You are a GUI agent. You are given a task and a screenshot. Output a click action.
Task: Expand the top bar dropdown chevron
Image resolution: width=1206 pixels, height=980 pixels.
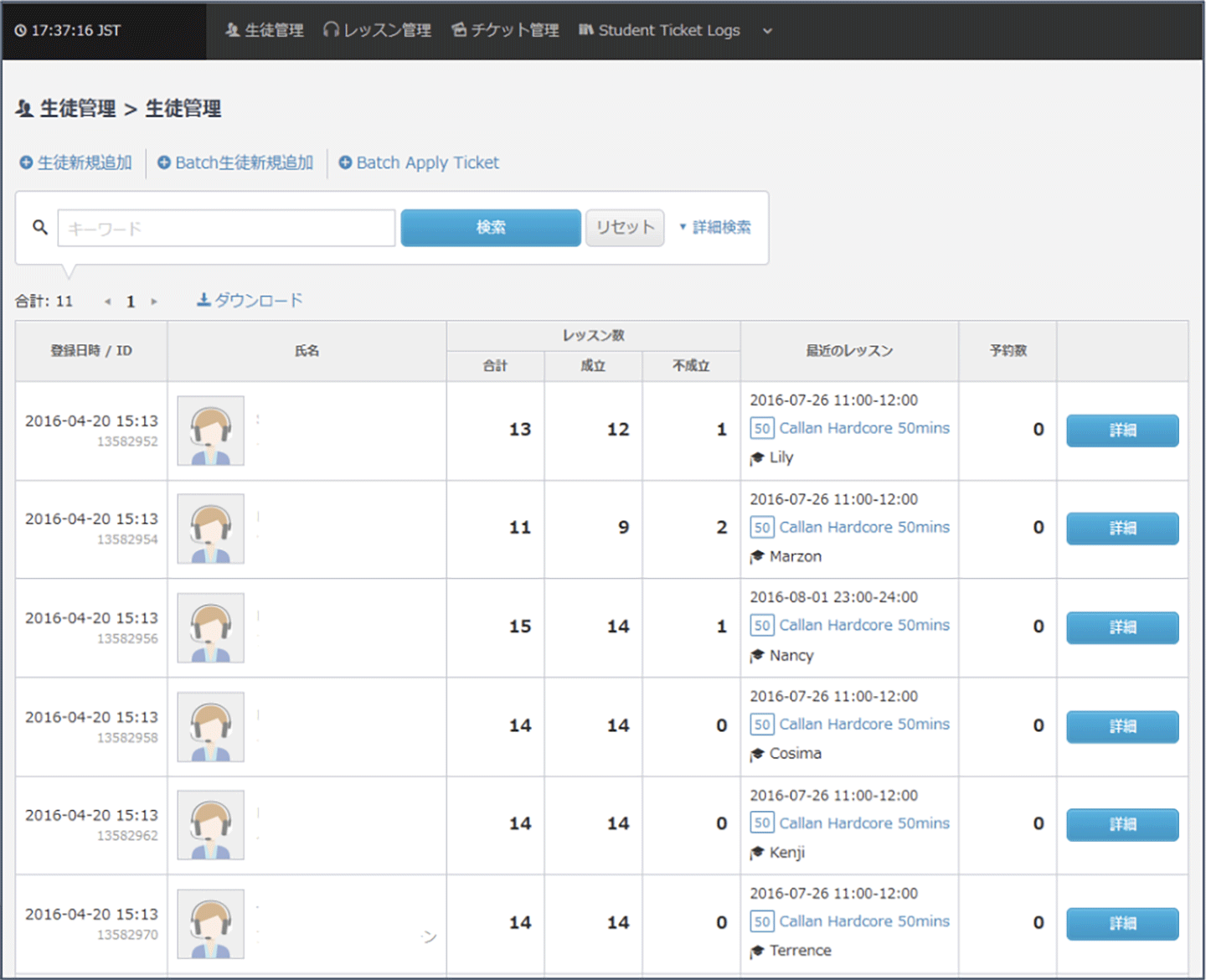point(767,31)
